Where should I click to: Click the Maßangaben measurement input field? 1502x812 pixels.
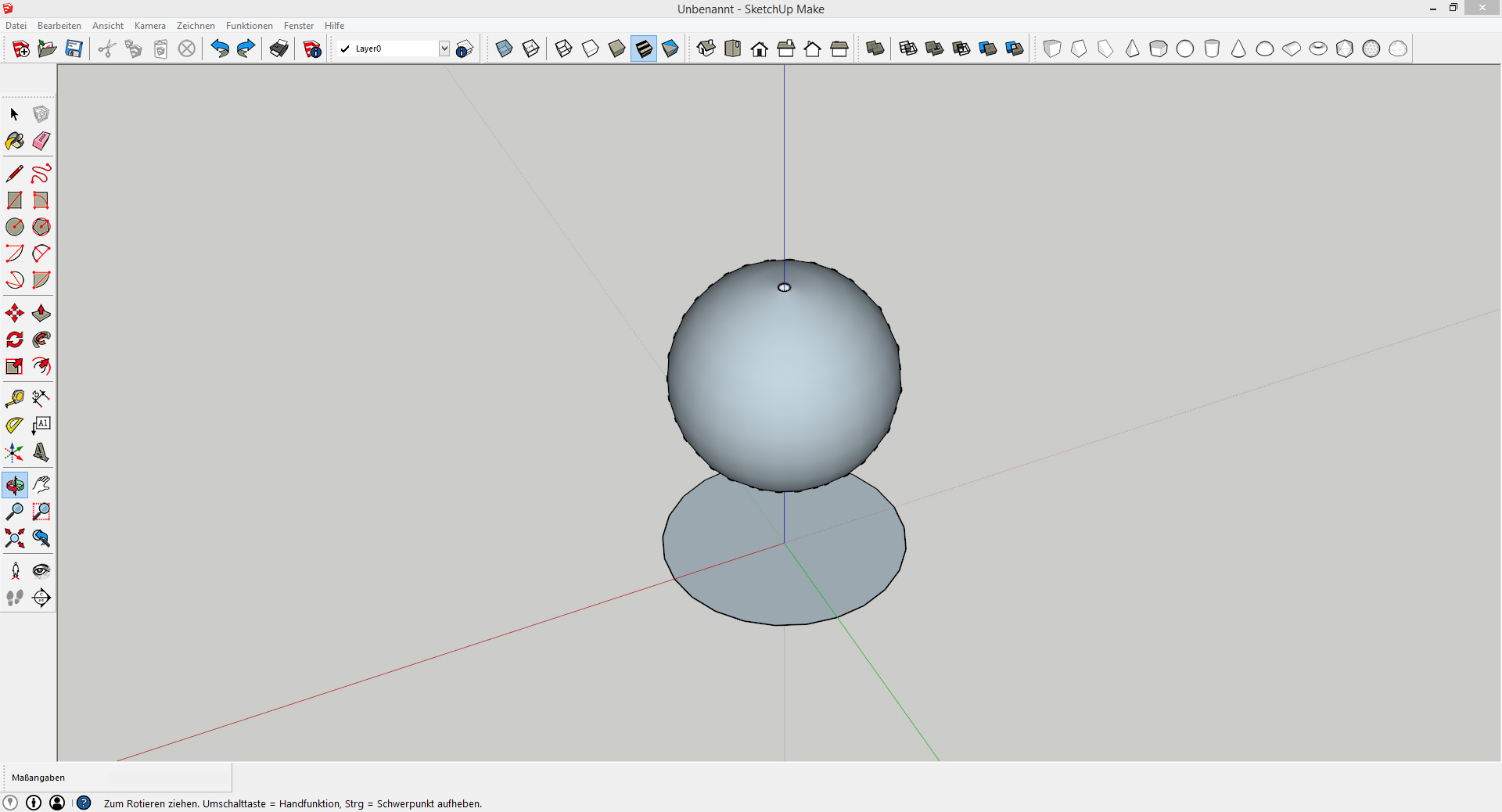click(x=168, y=778)
